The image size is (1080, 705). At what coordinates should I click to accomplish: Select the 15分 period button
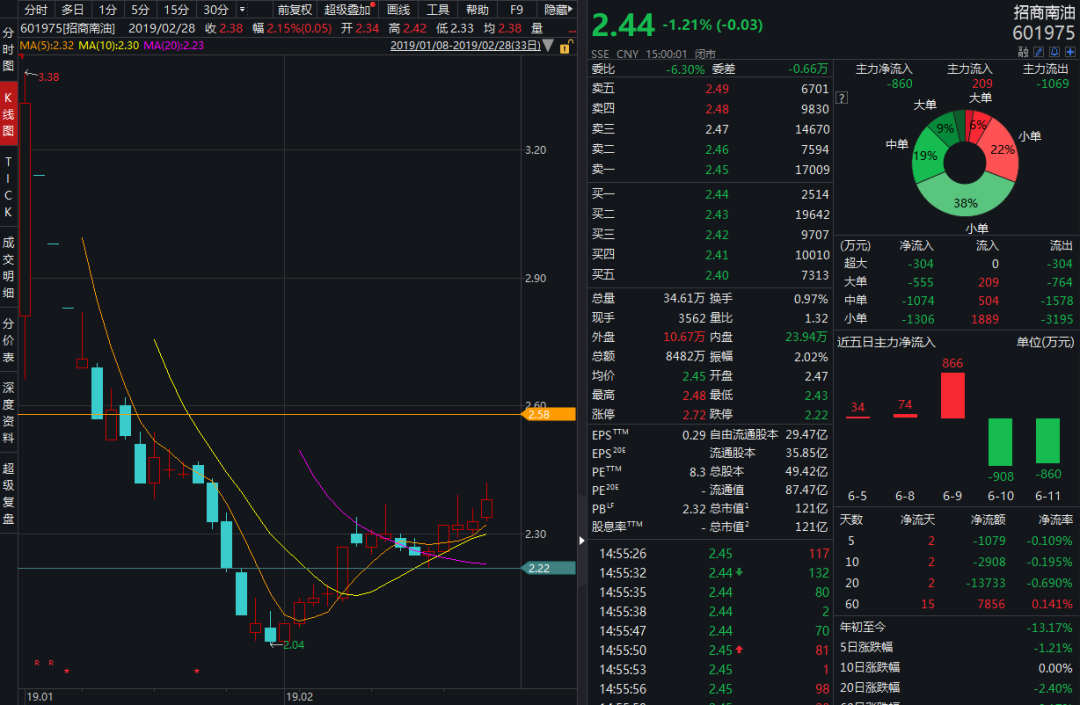[176, 9]
